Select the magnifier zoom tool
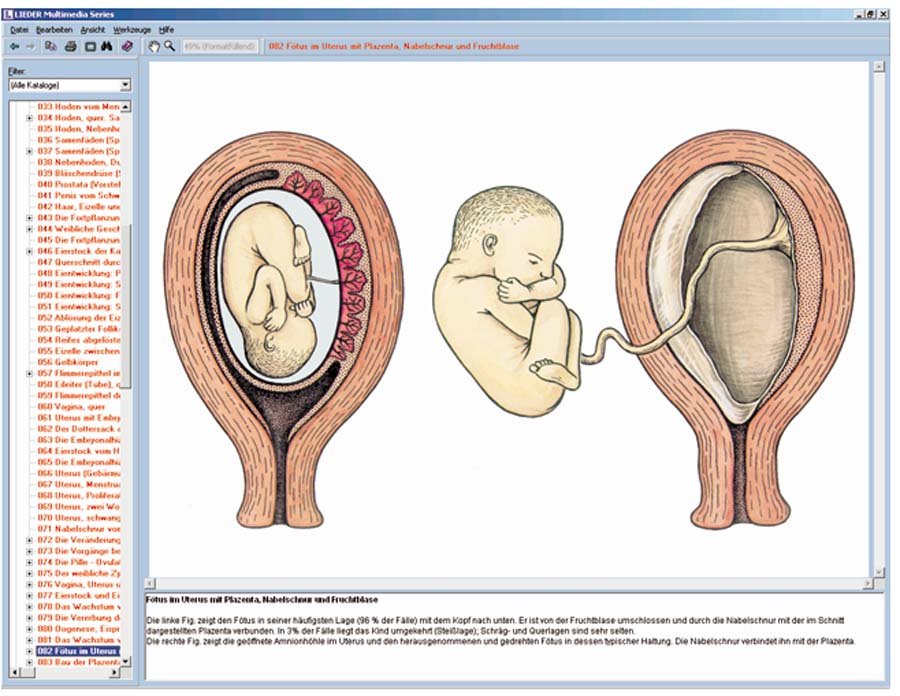900x696 pixels. click(170, 47)
